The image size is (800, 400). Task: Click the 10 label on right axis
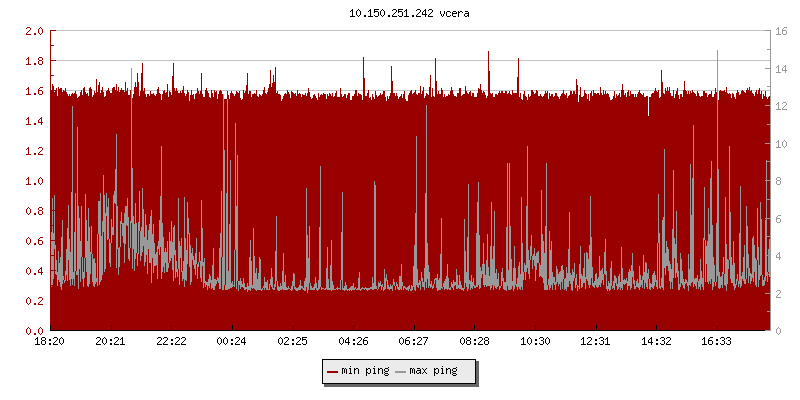tap(784, 143)
